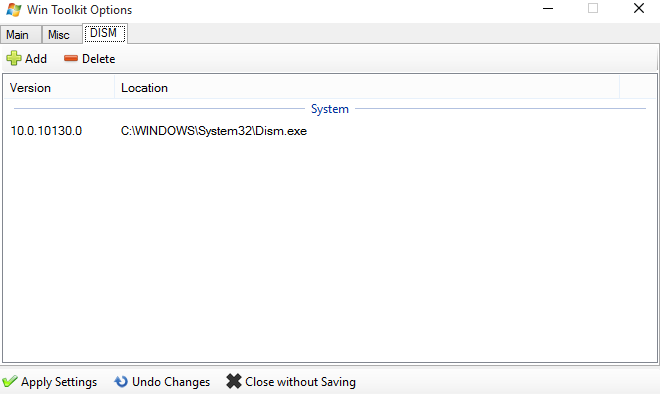Viewport: 660px width, 394px height.
Task: Click the red minus Delete icon
Action: [x=71, y=58]
